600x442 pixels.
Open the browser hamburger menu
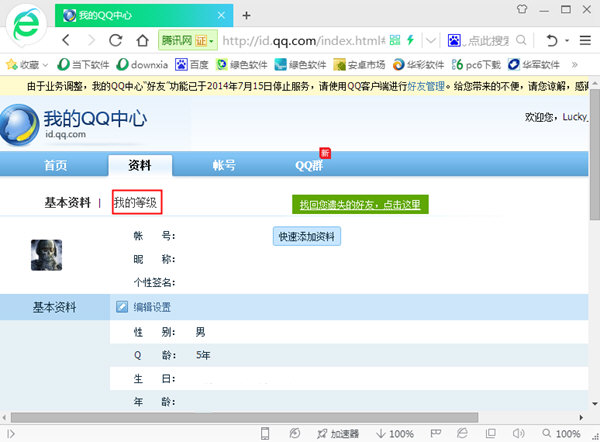coord(585,40)
